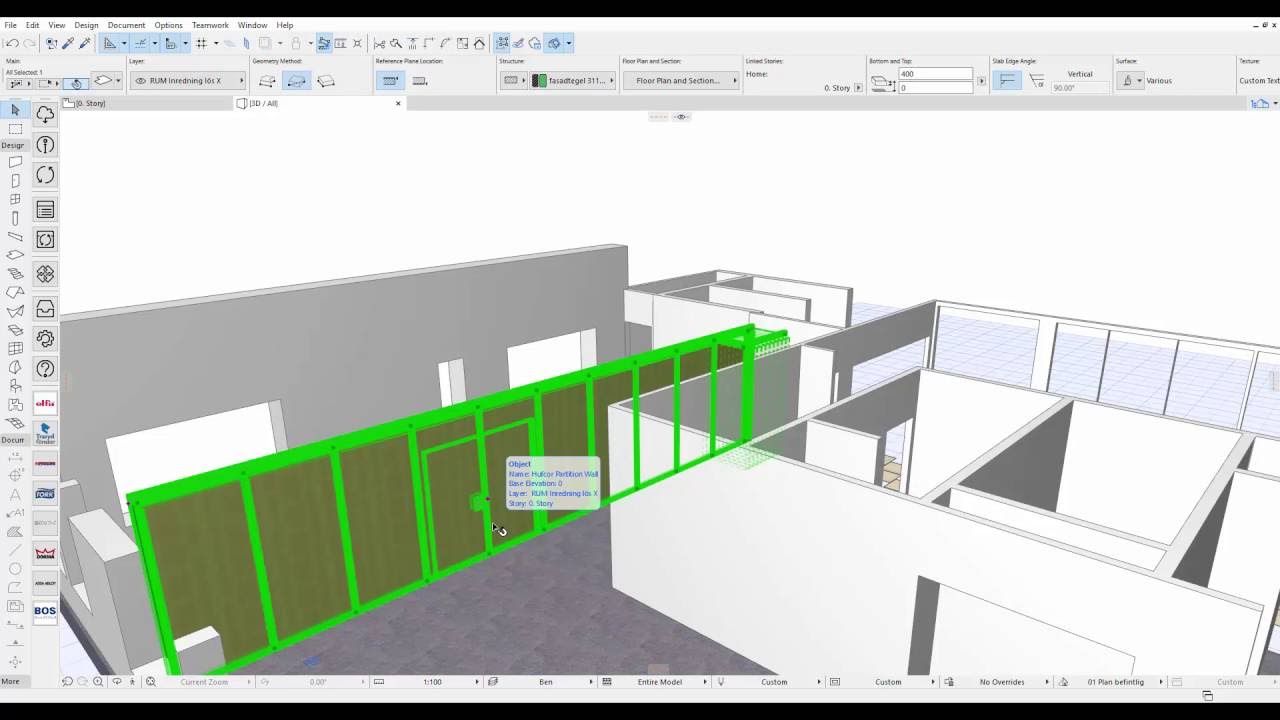
Task: Open the File menu
Action: click(10, 25)
